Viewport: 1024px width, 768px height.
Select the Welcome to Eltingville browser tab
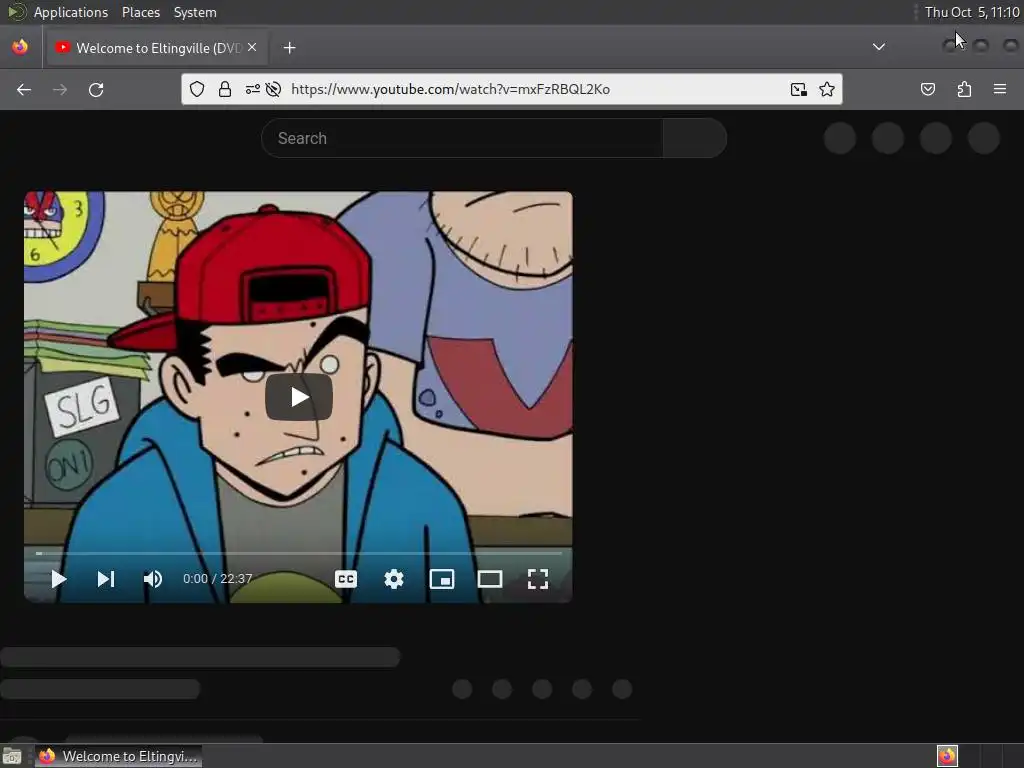point(155,48)
